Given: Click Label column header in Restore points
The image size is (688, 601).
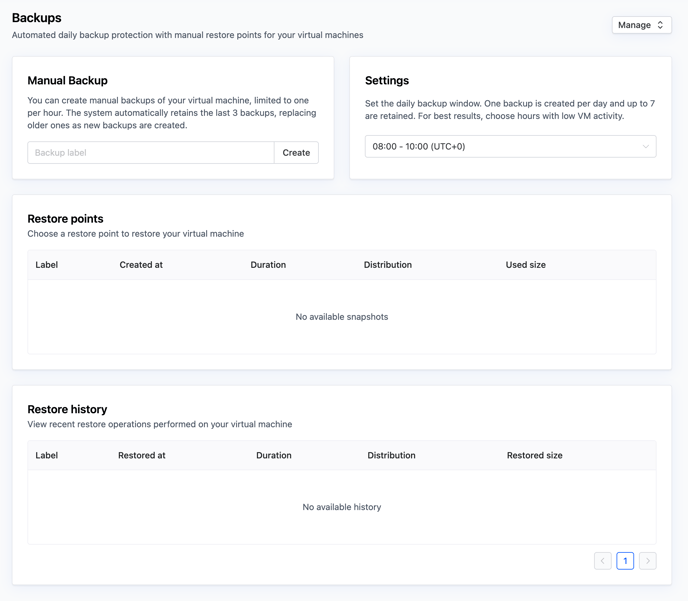Looking at the screenshot, I should pyautogui.click(x=47, y=265).
